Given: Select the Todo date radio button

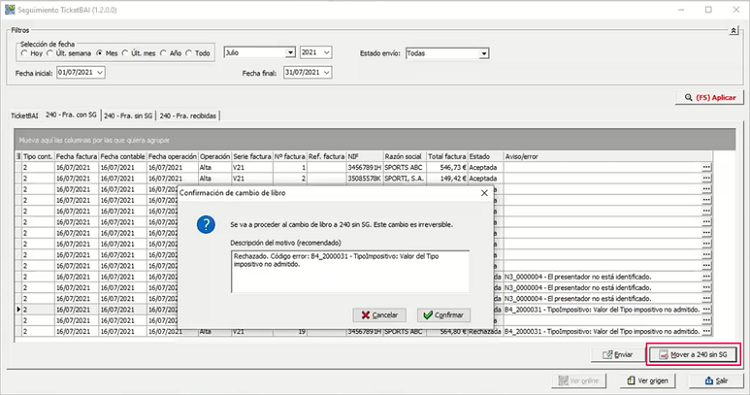Looking at the screenshot, I should tap(188, 54).
